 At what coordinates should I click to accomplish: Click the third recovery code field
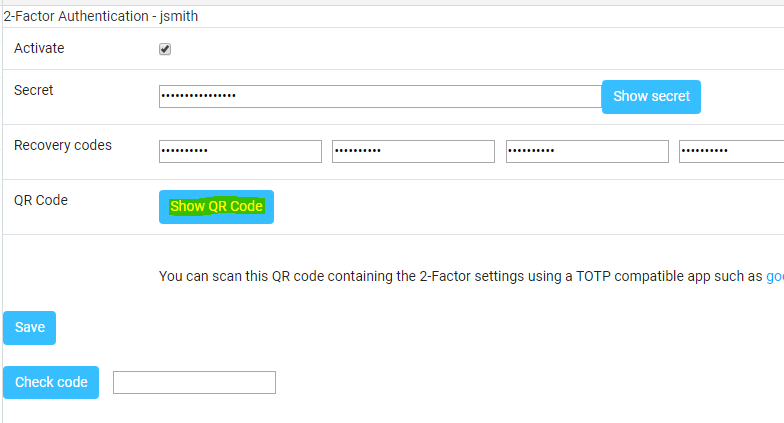tap(587, 151)
